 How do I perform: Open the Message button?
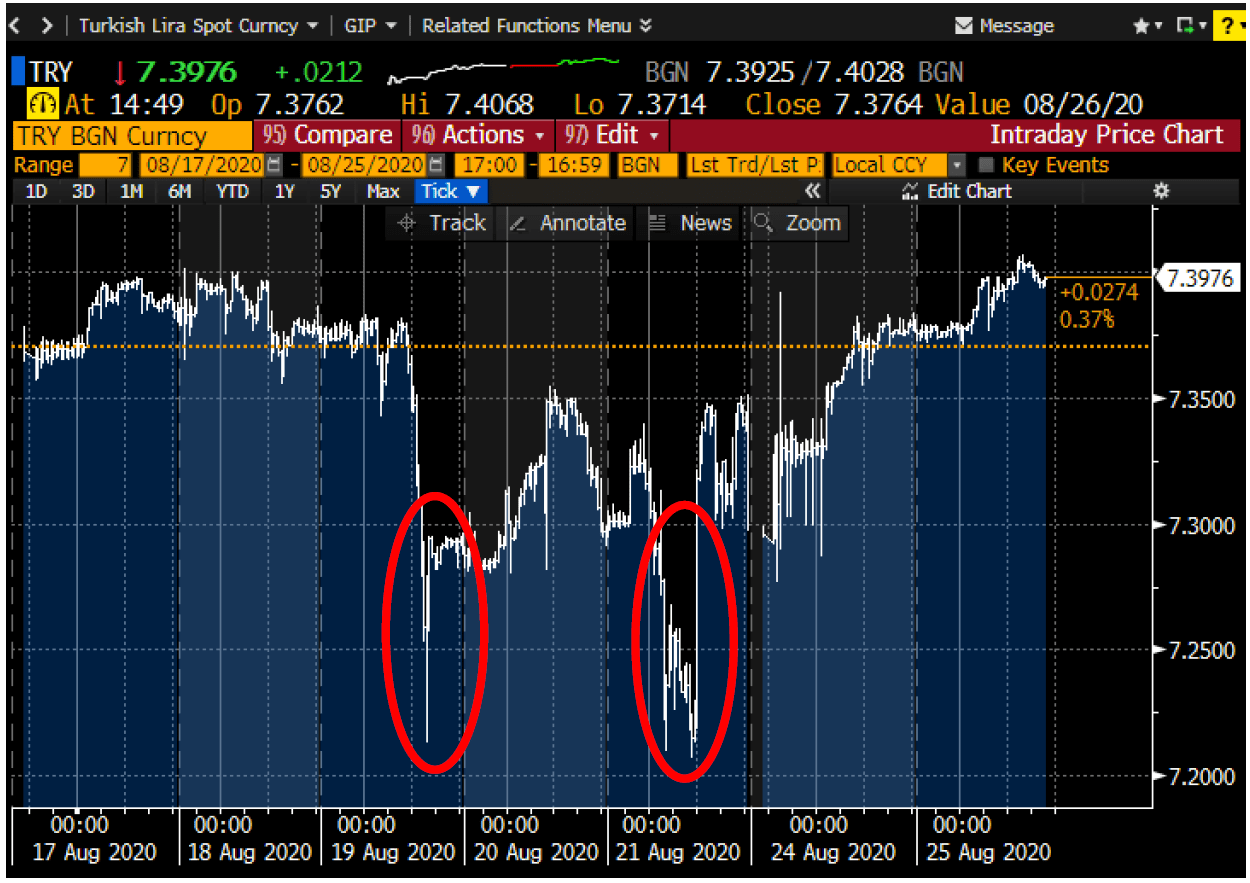(1004, 26)
